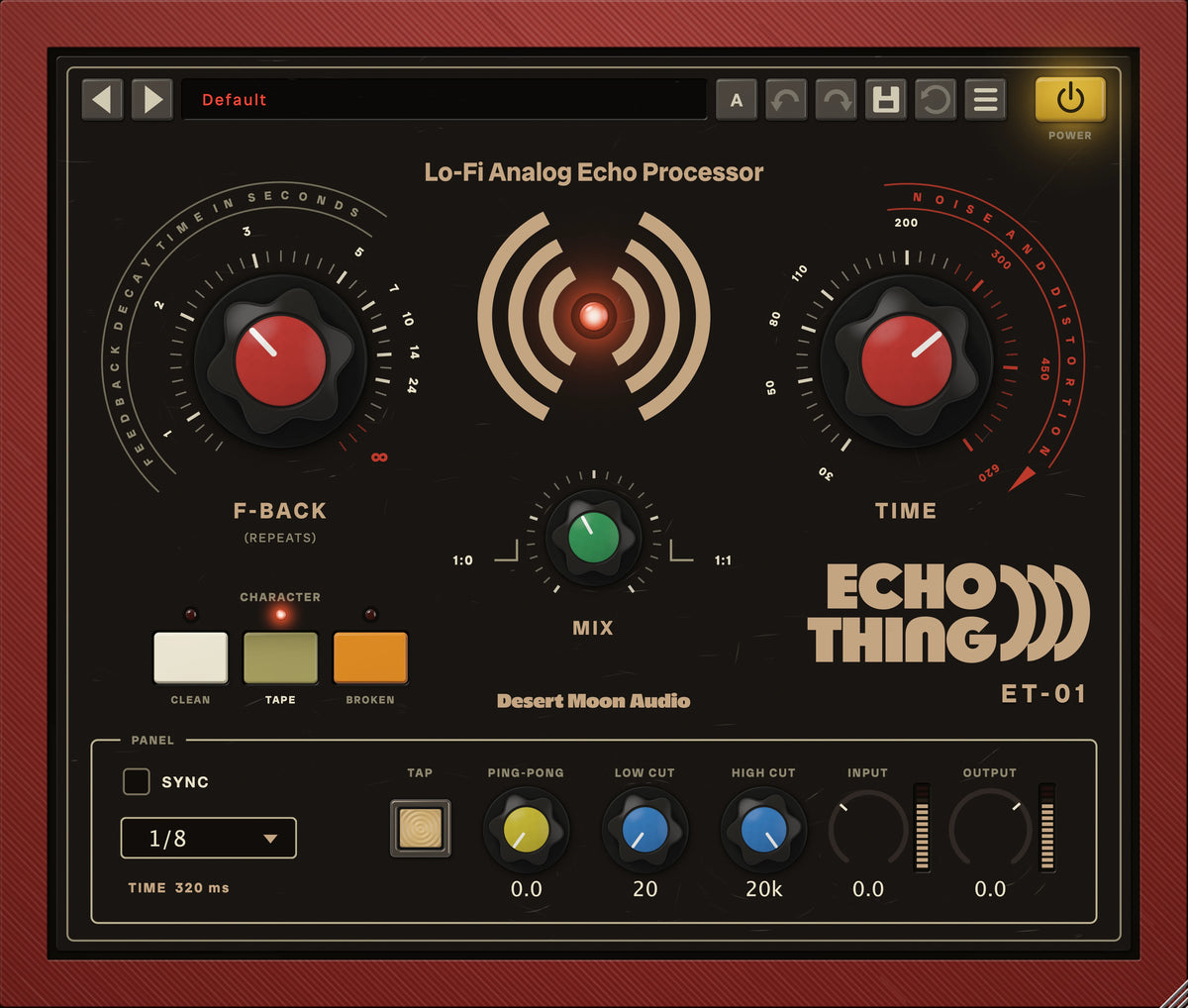Screen dimensions: 1188x1008
Task: Open the 1/8 note division dropdown
Action: tap(209, 838)
